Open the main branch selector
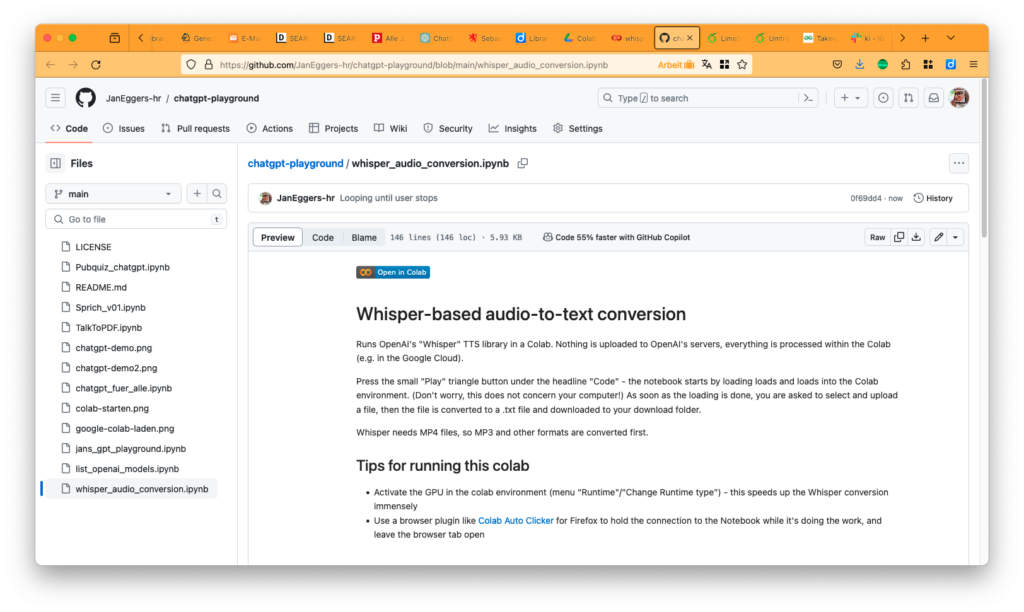This screenshot has width=1024, height=612. [x=113, y=194]
